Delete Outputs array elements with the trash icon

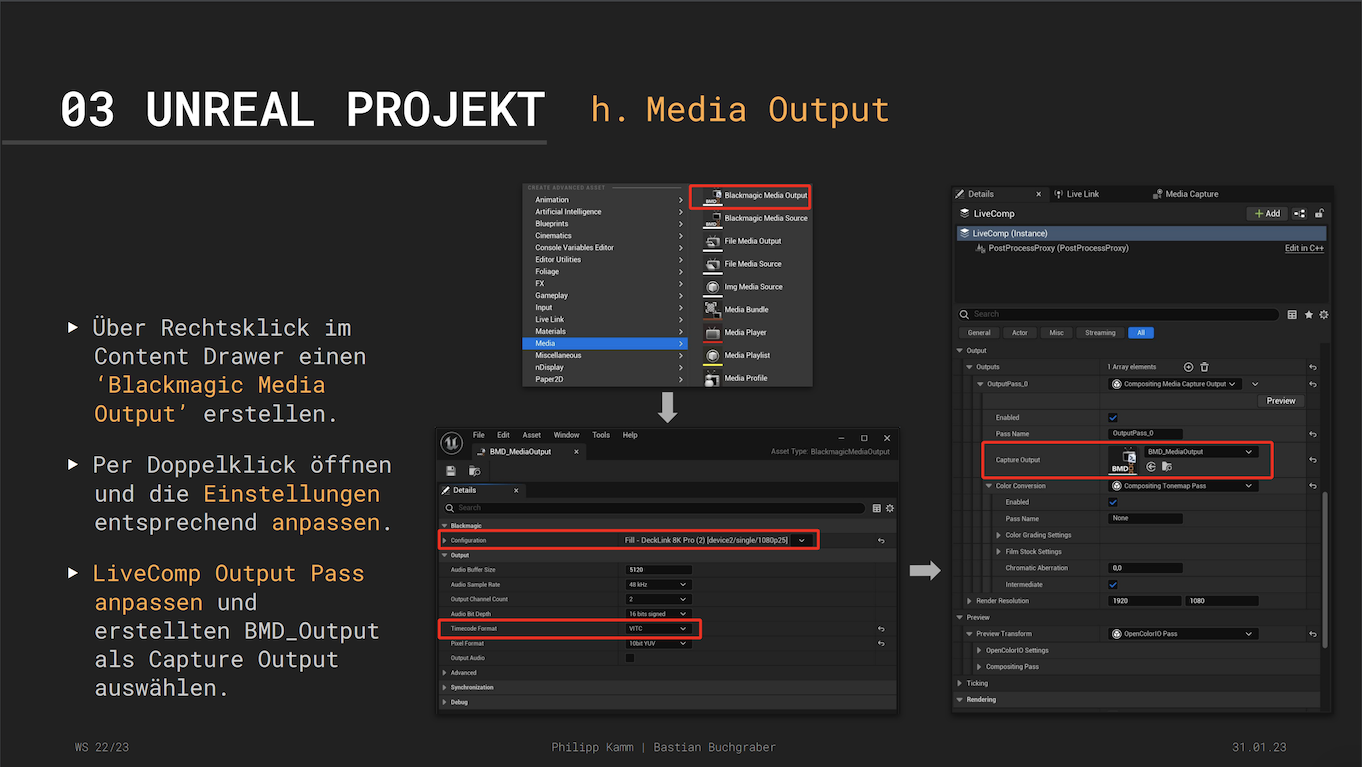pos(1204,367)
